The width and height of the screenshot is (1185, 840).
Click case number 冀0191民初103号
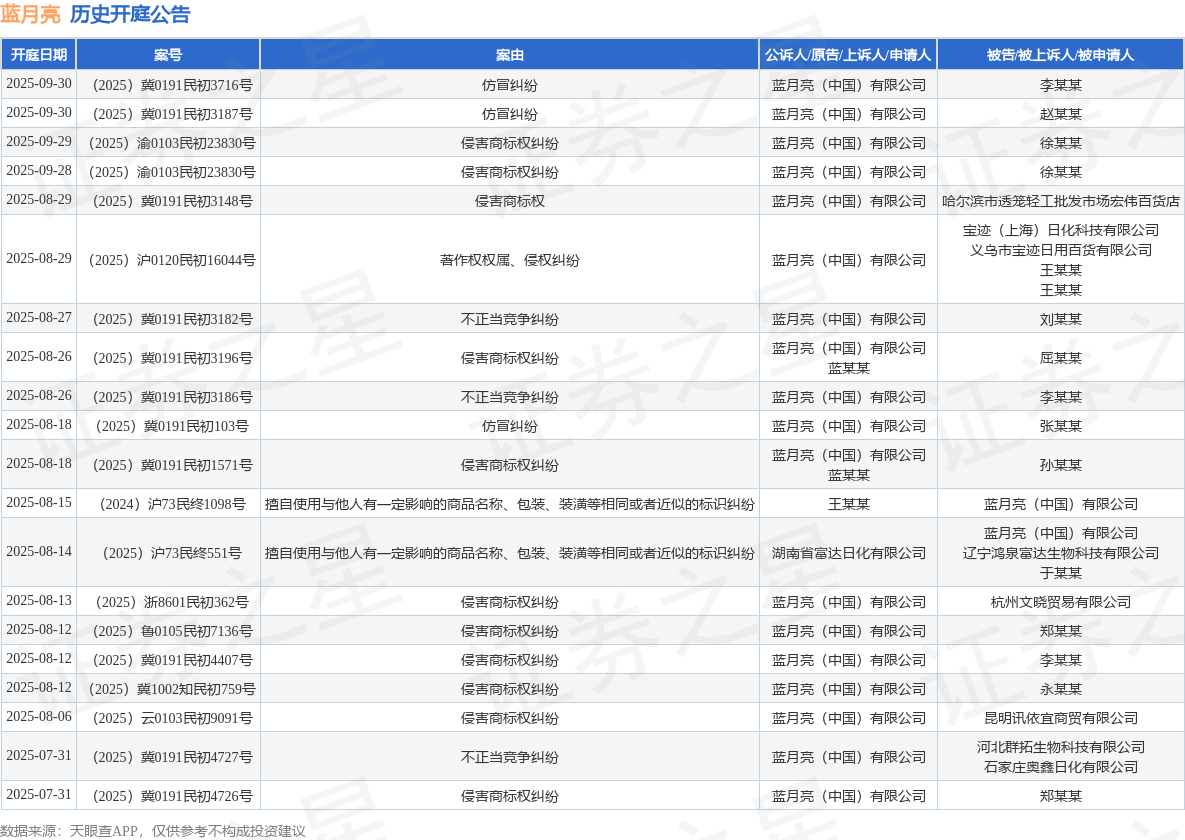tap(172, 426)
